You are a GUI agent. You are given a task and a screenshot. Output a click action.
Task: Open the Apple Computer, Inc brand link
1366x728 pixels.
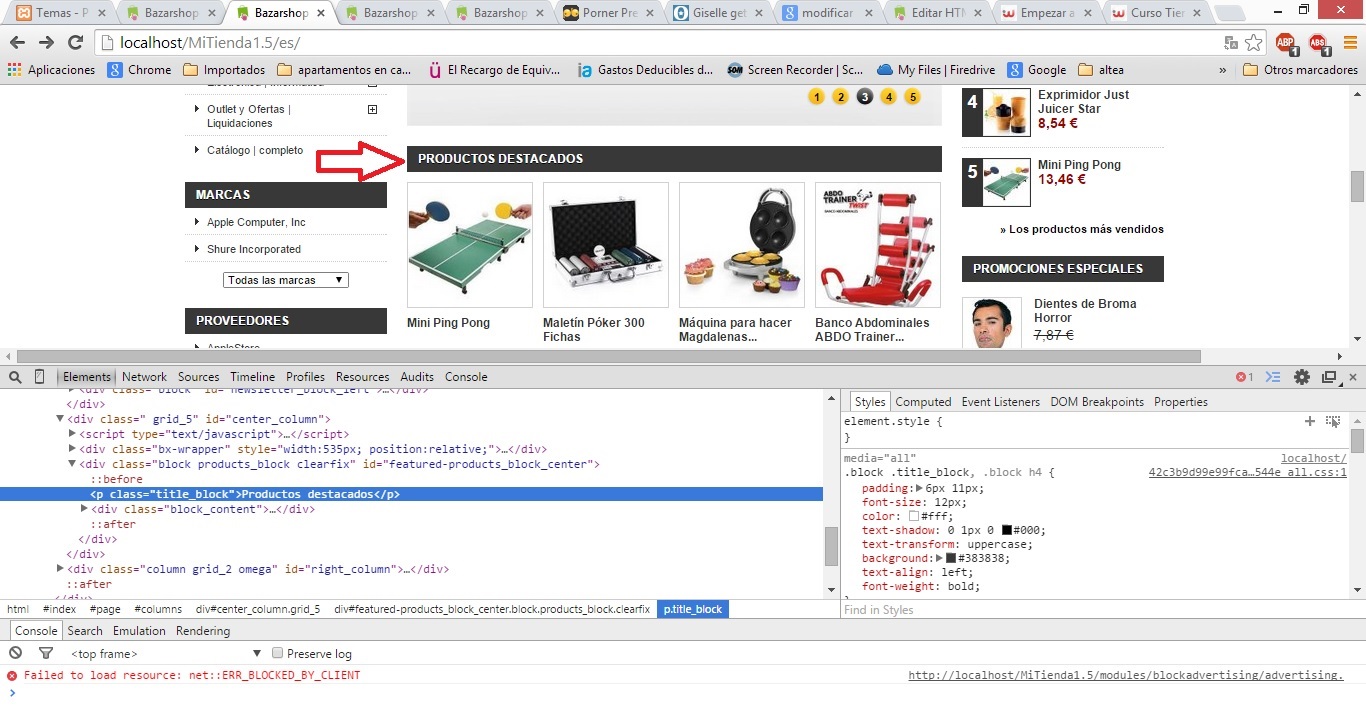[x=256, y=222]
